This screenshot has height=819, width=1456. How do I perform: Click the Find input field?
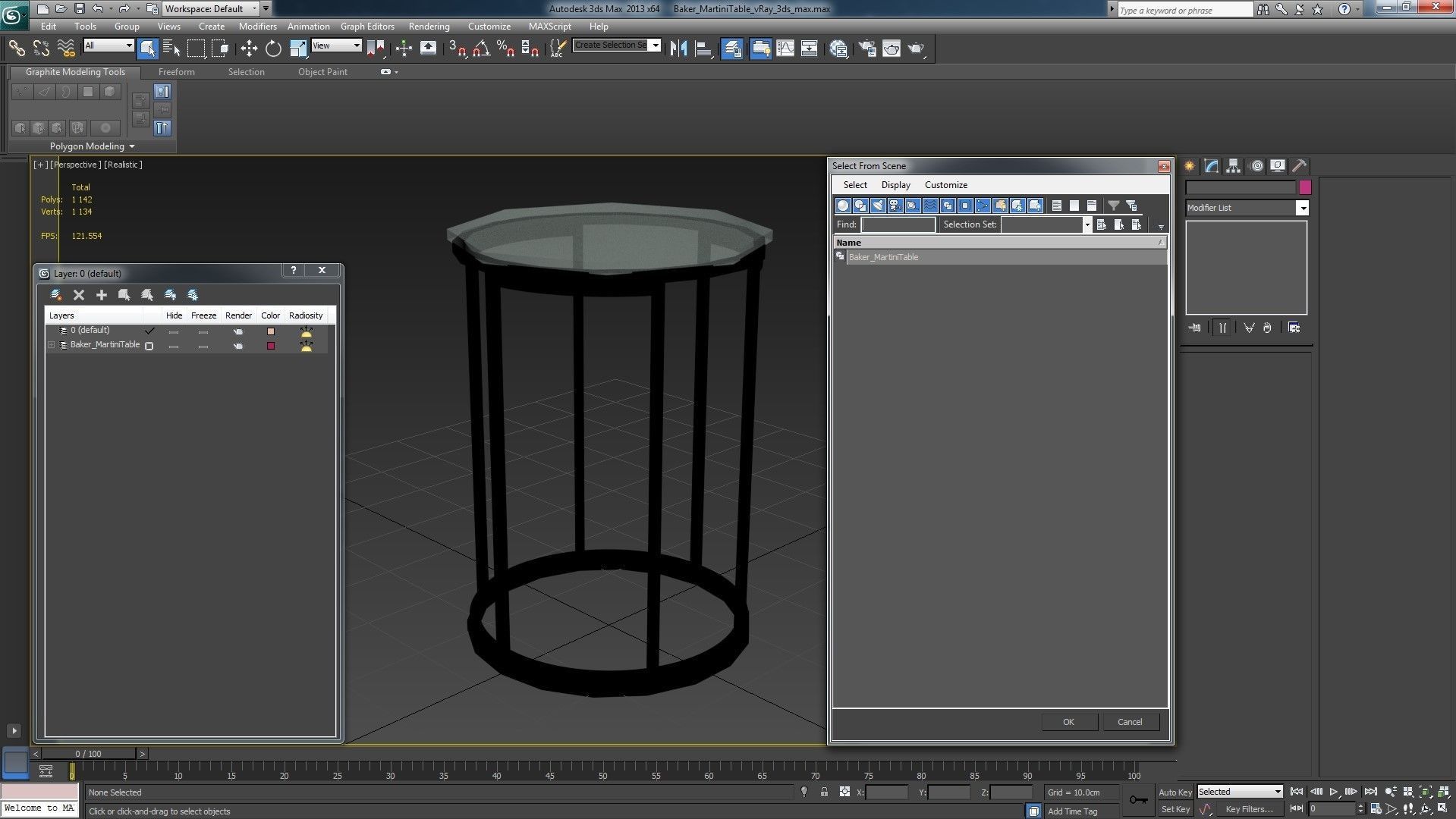898,224
